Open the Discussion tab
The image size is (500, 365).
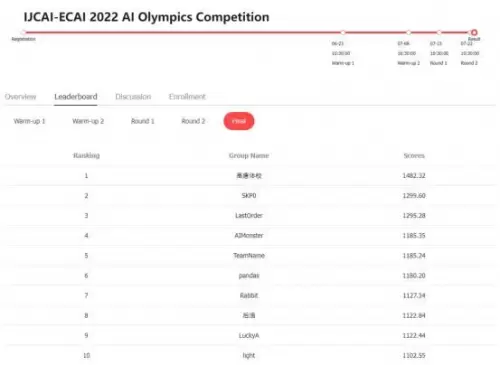click(133, 97)
